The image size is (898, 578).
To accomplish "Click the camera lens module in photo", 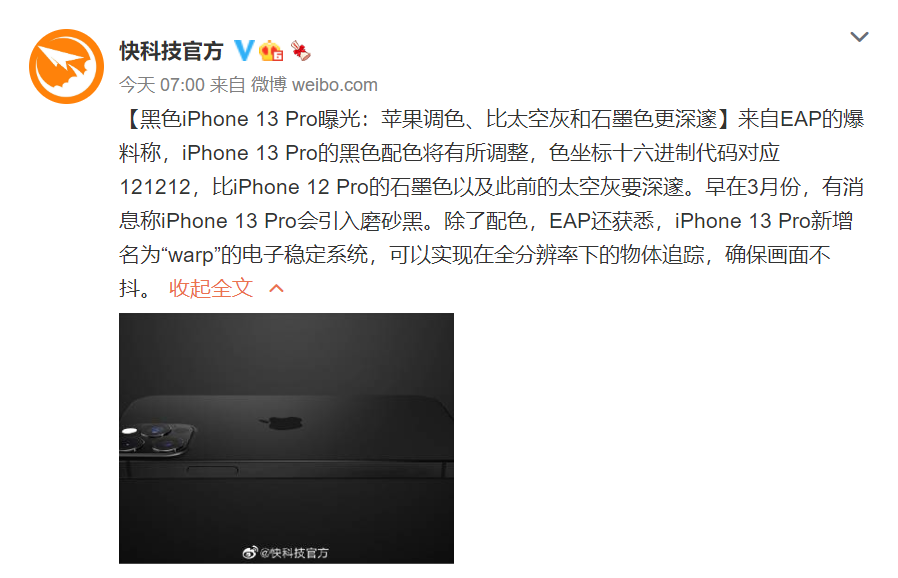I will pyautogui.click(x=156, y=439).
